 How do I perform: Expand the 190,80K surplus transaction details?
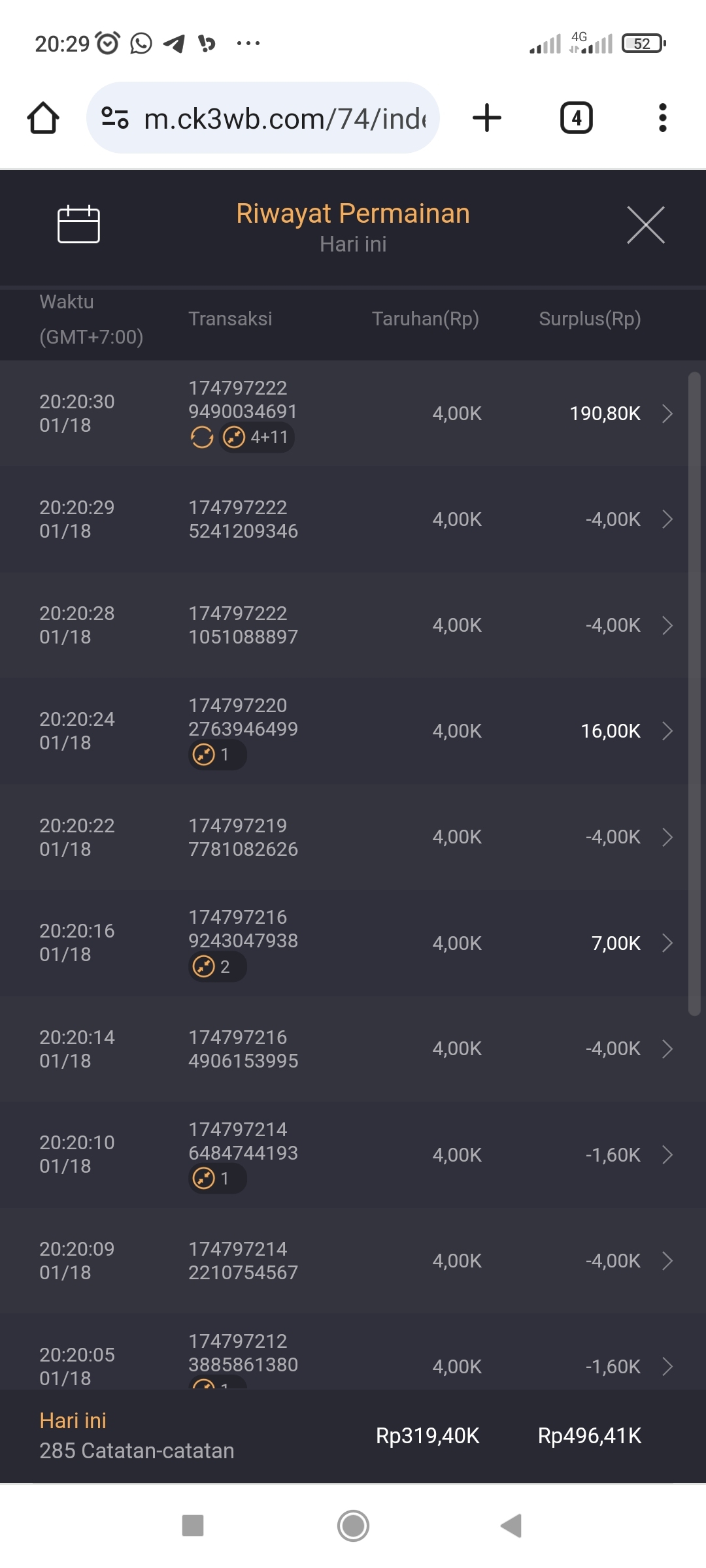click(667, 414)
